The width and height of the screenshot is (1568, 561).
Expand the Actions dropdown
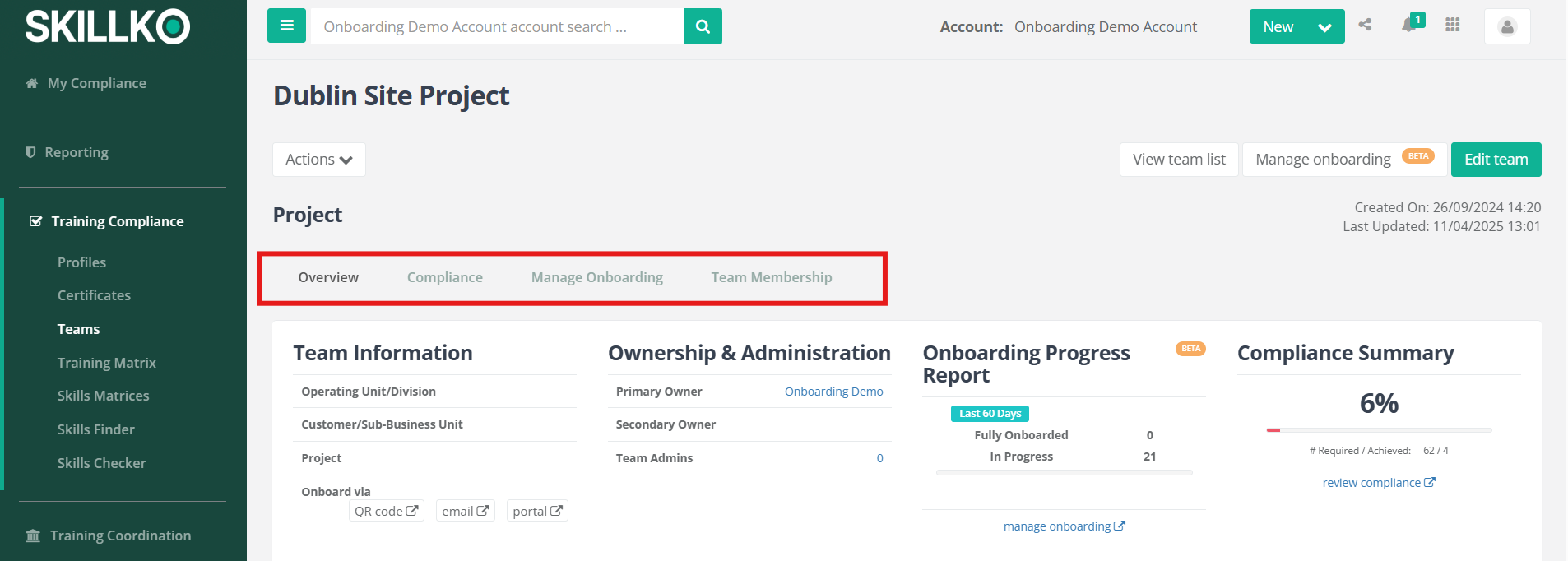tap(319, 160)
